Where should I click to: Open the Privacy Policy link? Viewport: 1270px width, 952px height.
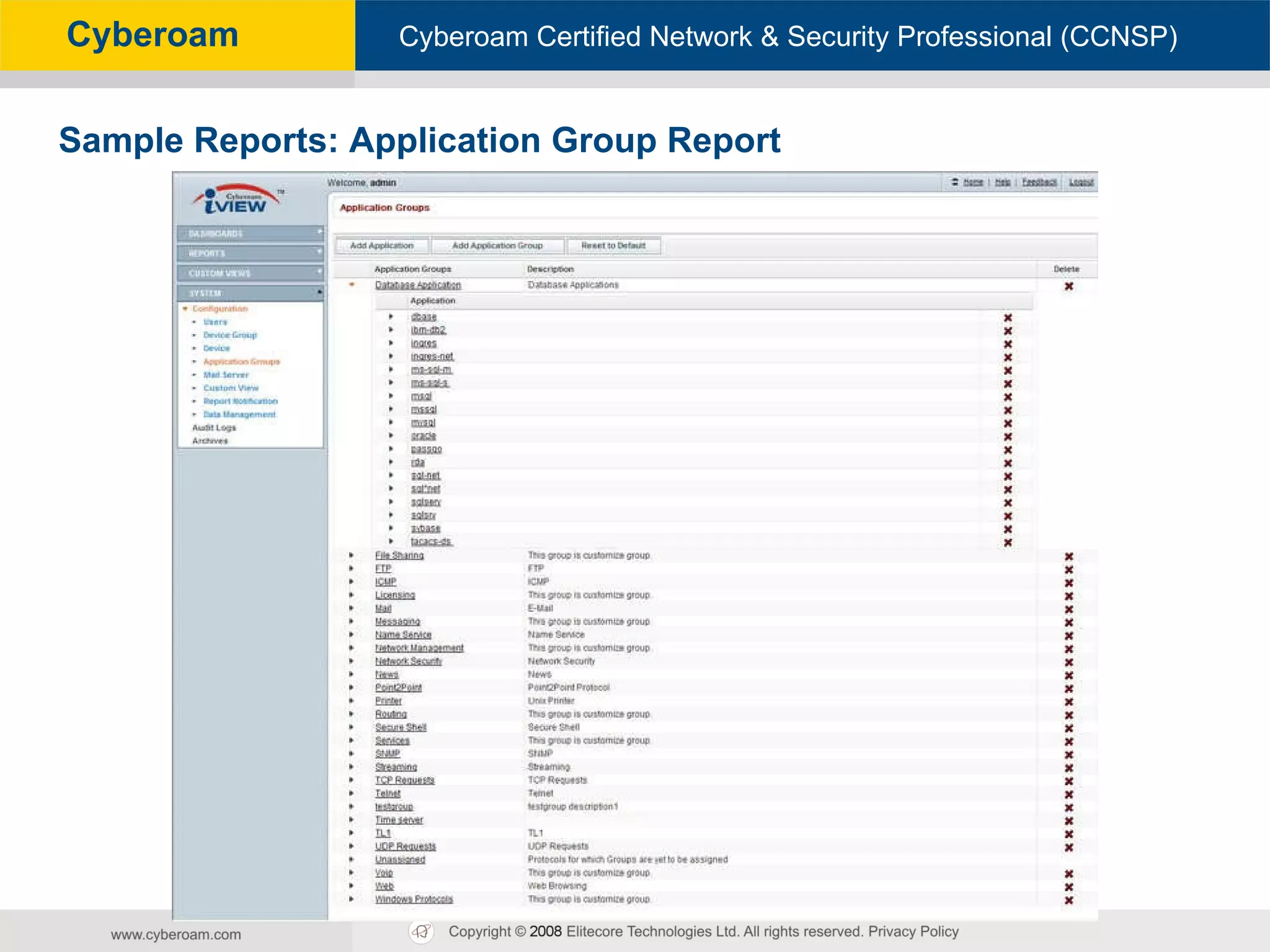tap(913, 932)
